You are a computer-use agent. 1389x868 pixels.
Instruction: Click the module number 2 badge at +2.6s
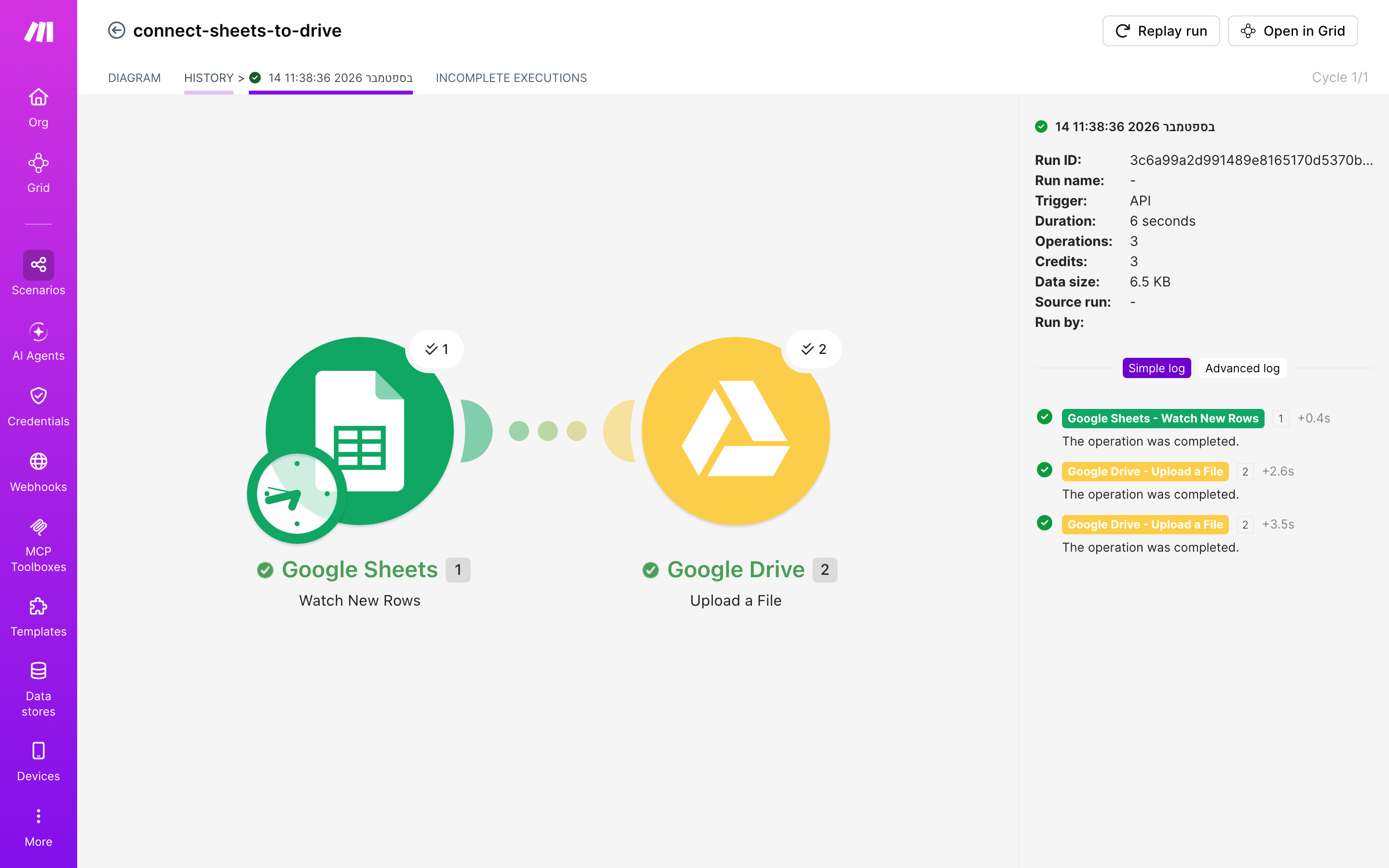1245,471
